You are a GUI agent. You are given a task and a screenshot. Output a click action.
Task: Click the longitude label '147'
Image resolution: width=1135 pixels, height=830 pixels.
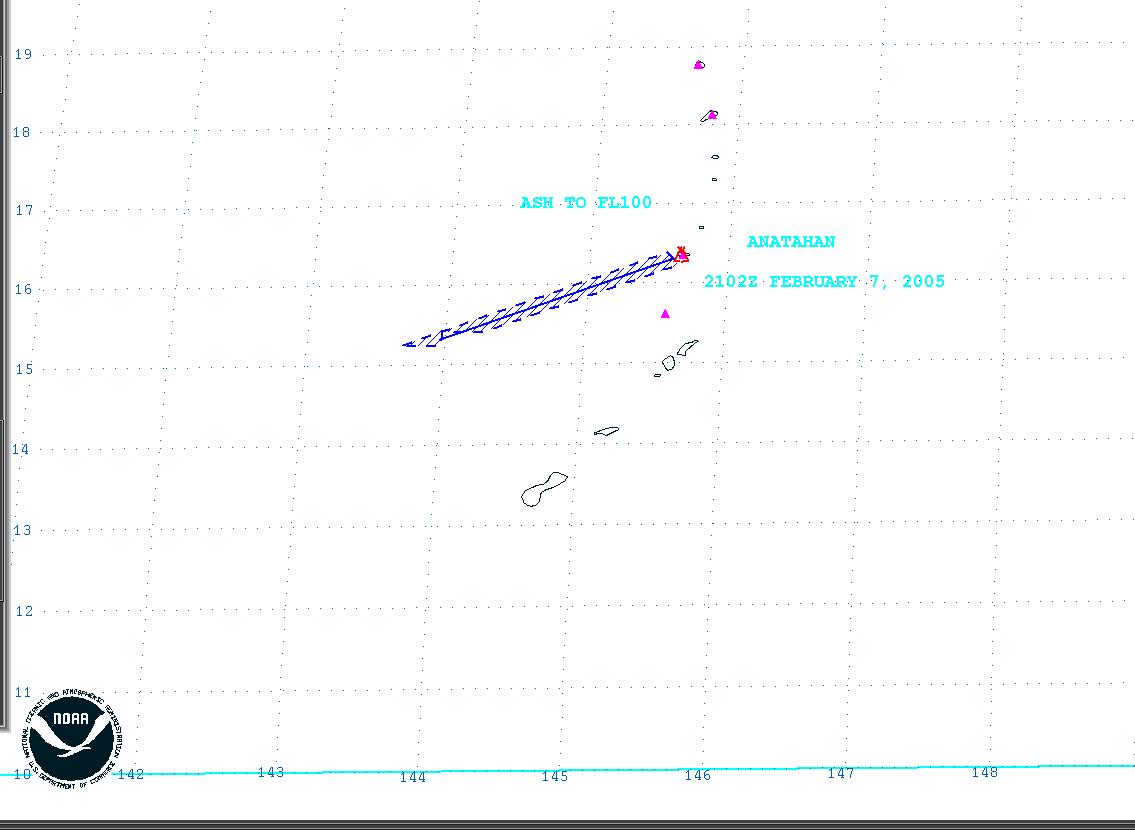[x=840, y=774]
